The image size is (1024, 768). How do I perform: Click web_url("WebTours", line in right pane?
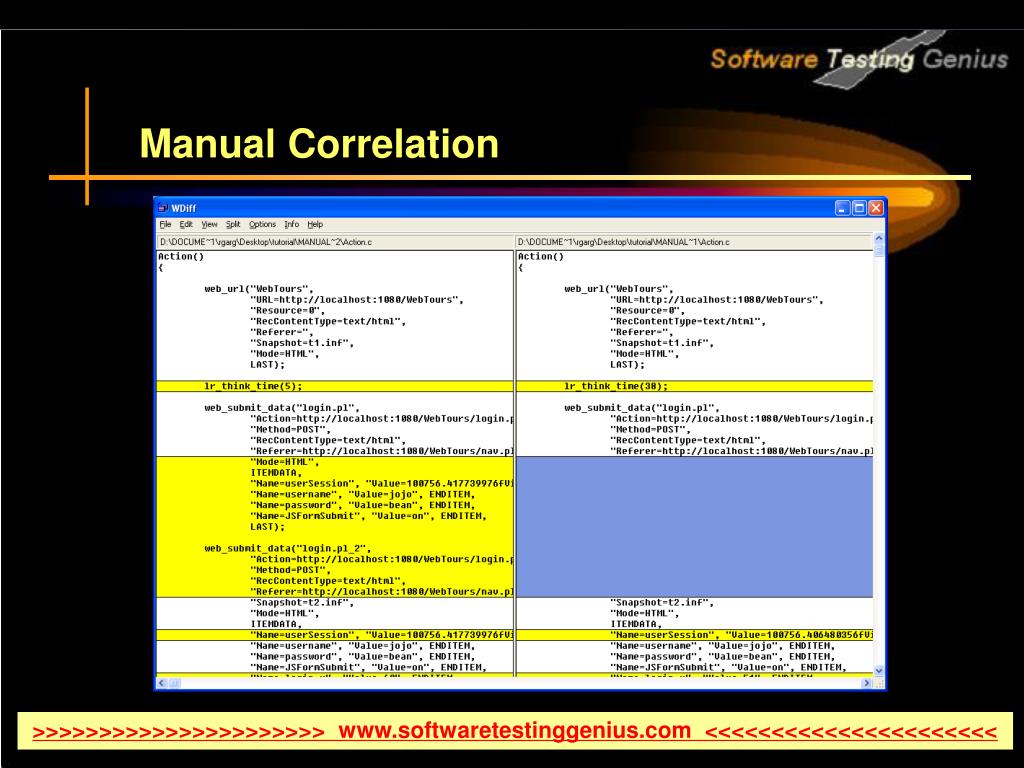pyautogui.click(x=618, y=289)
